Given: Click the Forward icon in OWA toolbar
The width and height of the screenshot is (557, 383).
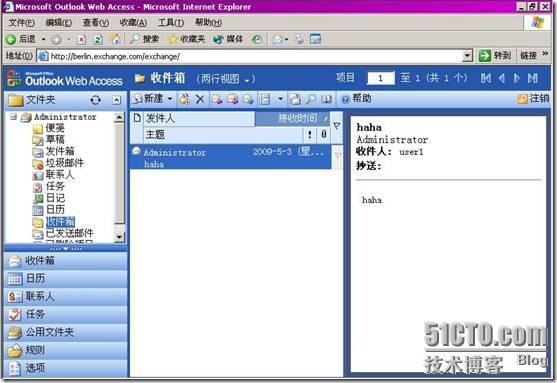Looking at the screenshot, I should pos(248,99).
